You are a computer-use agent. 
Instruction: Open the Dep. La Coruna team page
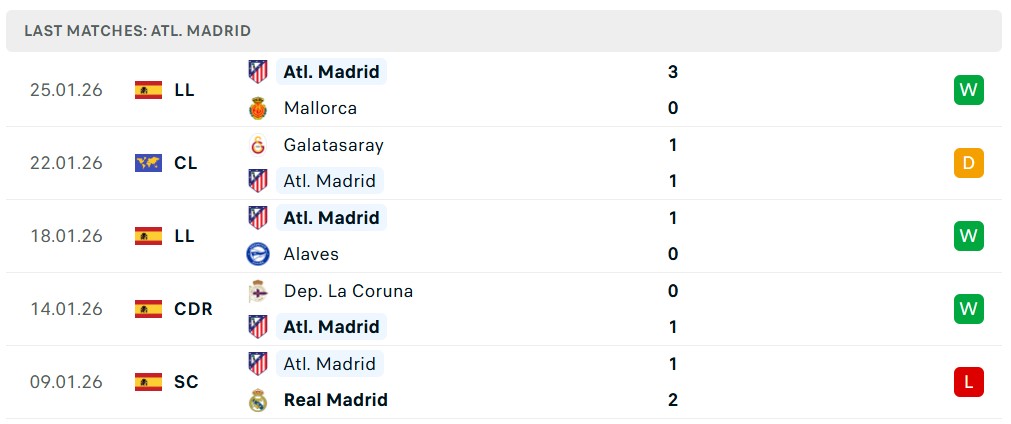pyautogui.click(x=348, y=291)
